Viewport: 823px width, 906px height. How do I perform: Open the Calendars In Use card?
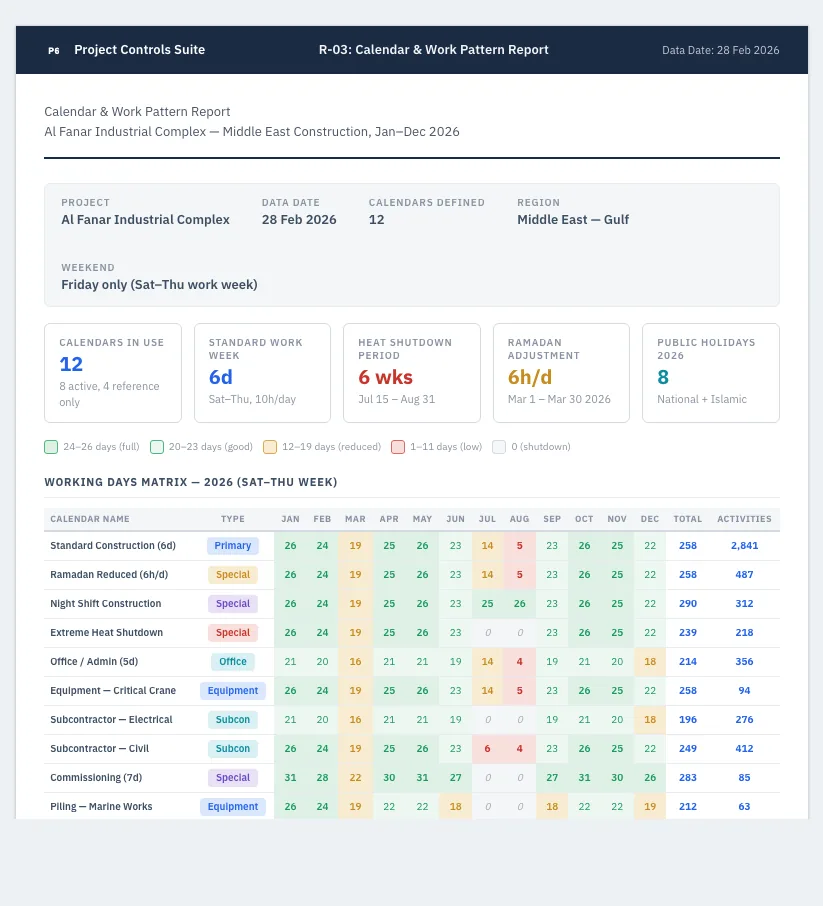coord(113,373)
